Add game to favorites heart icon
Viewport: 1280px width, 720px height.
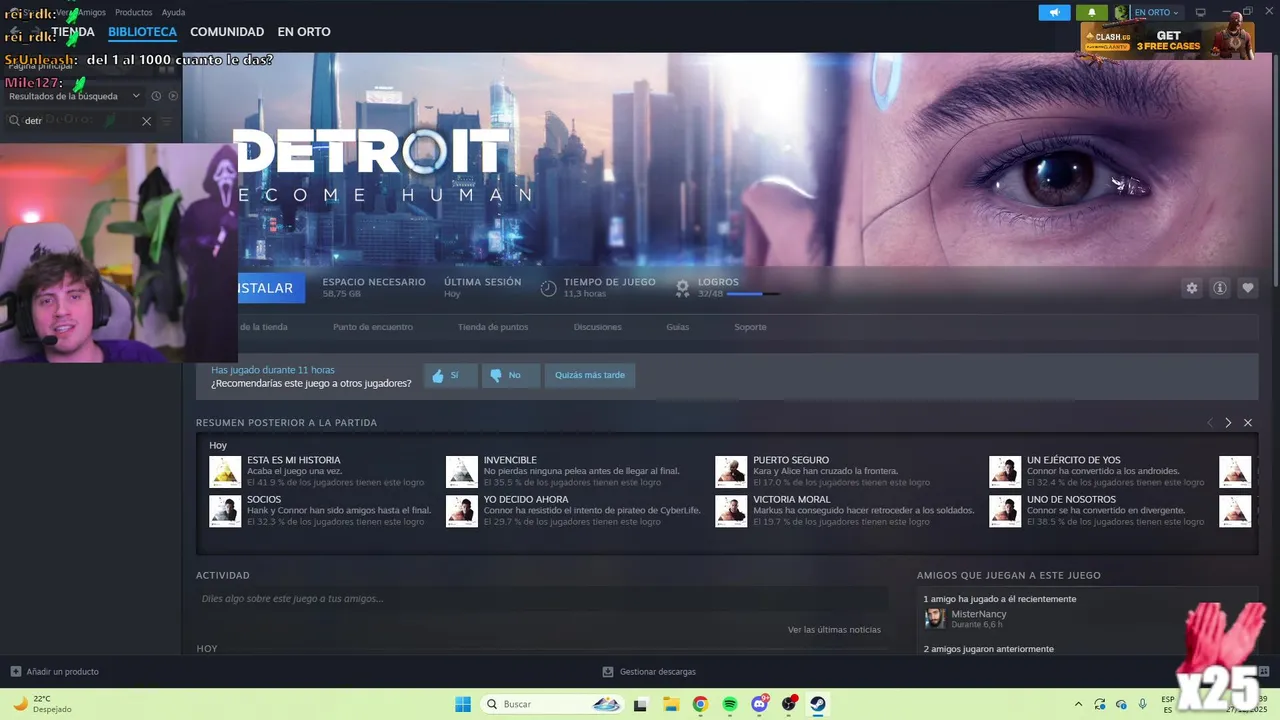pyautogui.click(x=1248, y=288)
